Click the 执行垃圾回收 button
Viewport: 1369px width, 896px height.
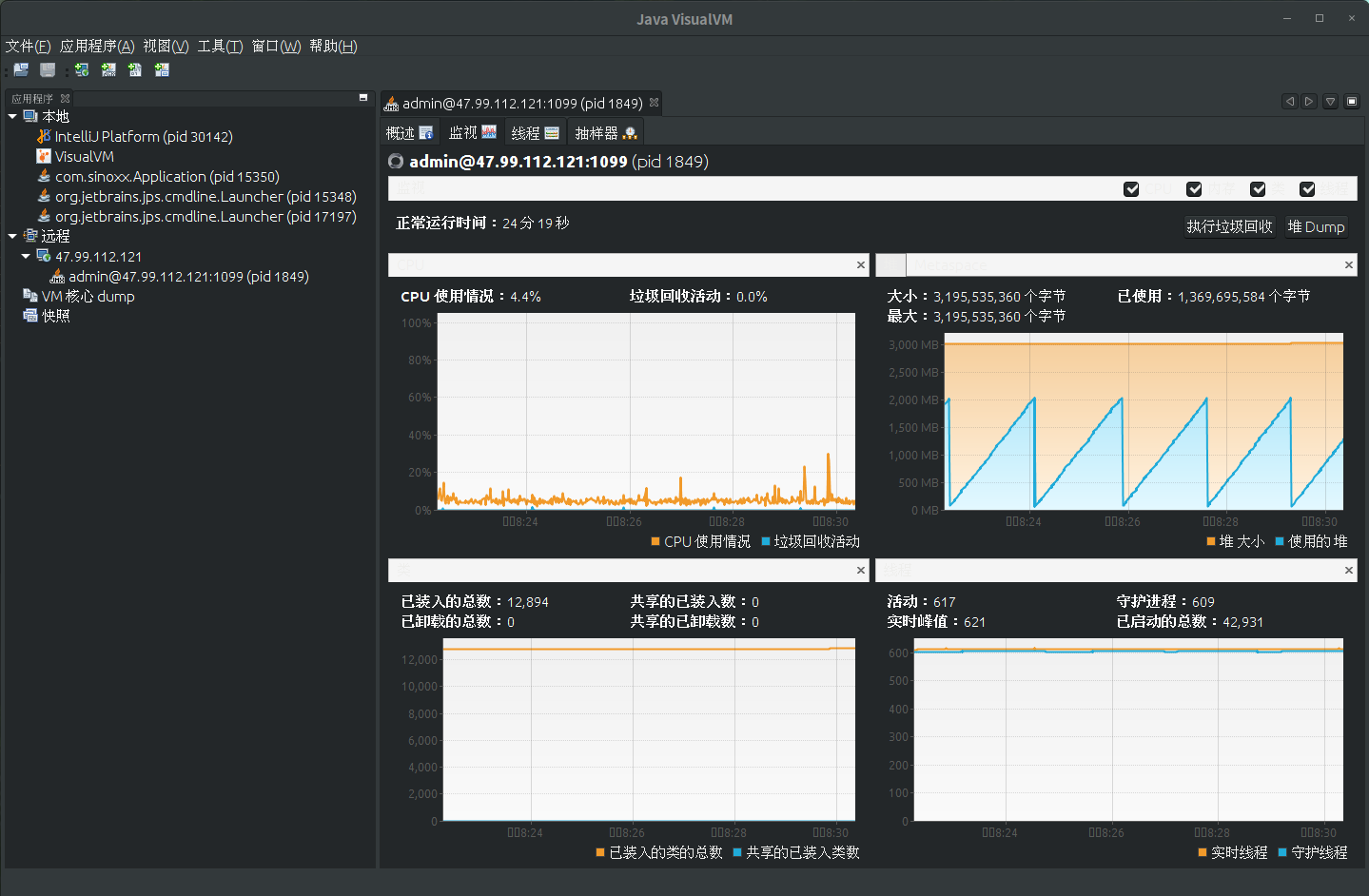pos(1229,226)
